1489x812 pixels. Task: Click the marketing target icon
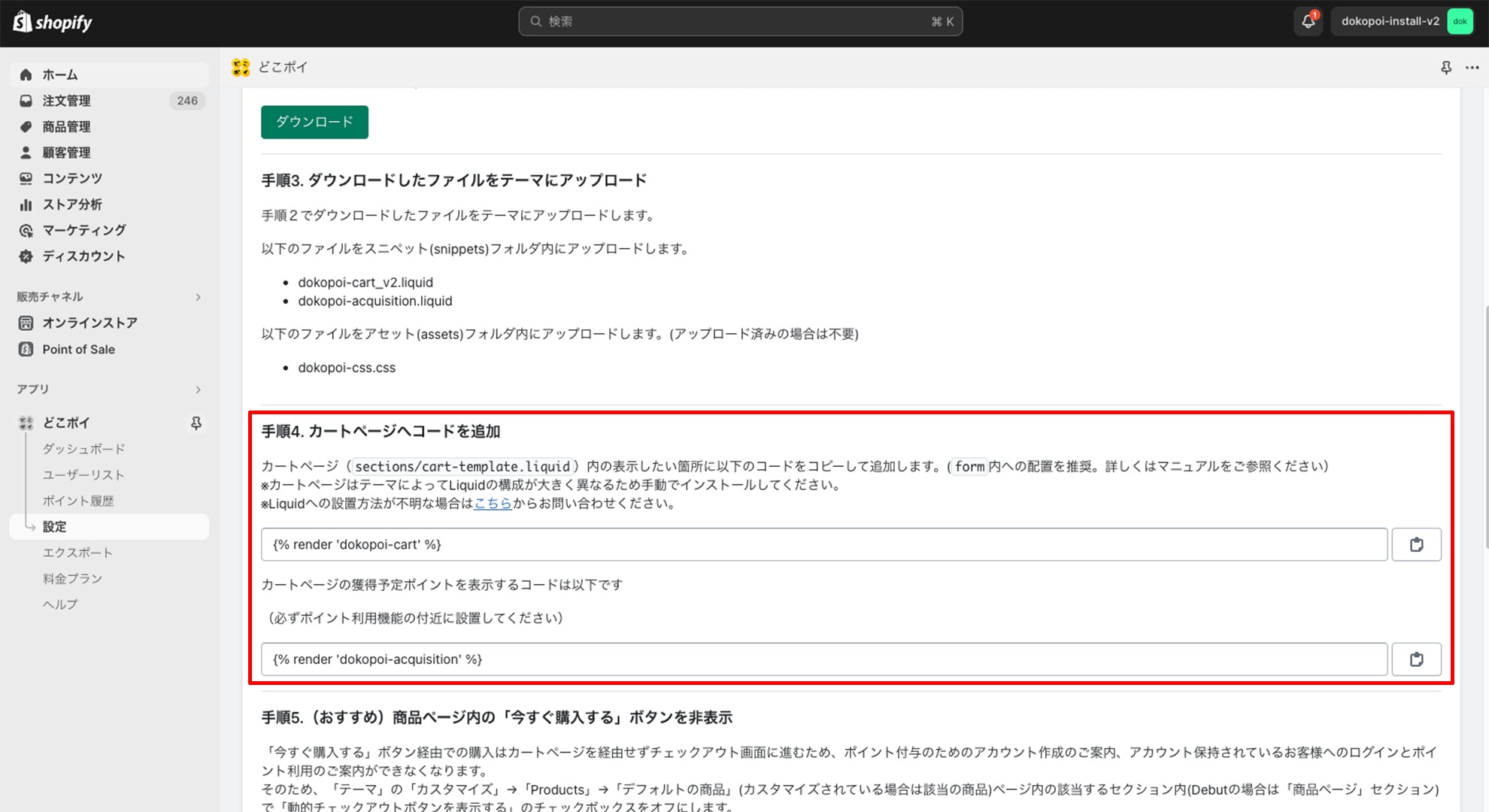pyautogui.click(x=26, y=230)
